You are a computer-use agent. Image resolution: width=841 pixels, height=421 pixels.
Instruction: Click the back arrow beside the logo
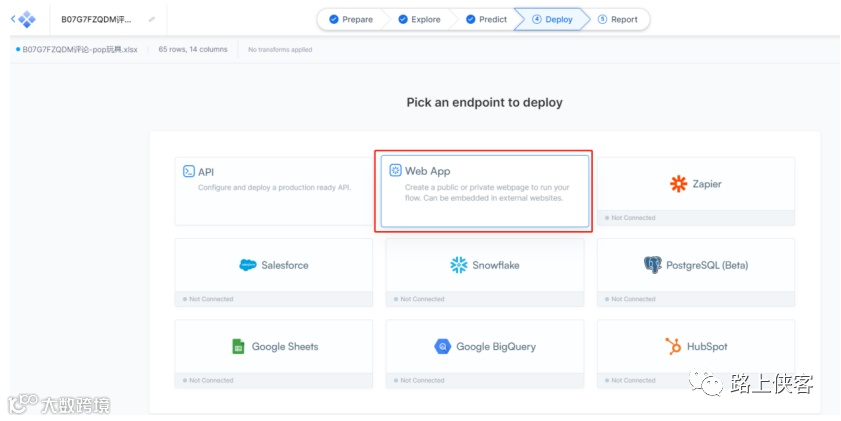tap(13, 19)
